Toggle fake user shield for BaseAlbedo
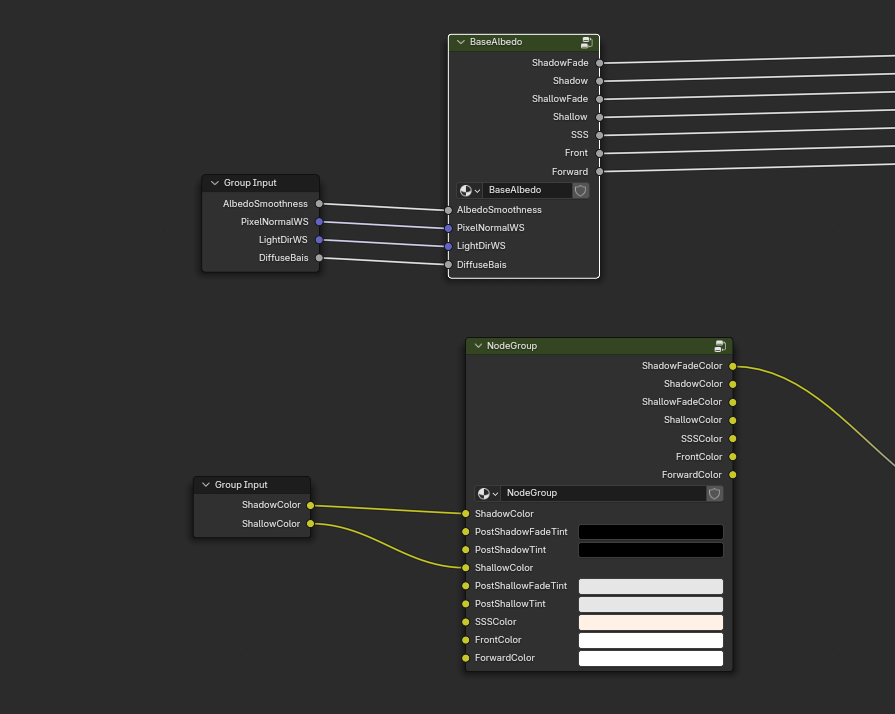 pyautogui.click(x=580, y=190)
